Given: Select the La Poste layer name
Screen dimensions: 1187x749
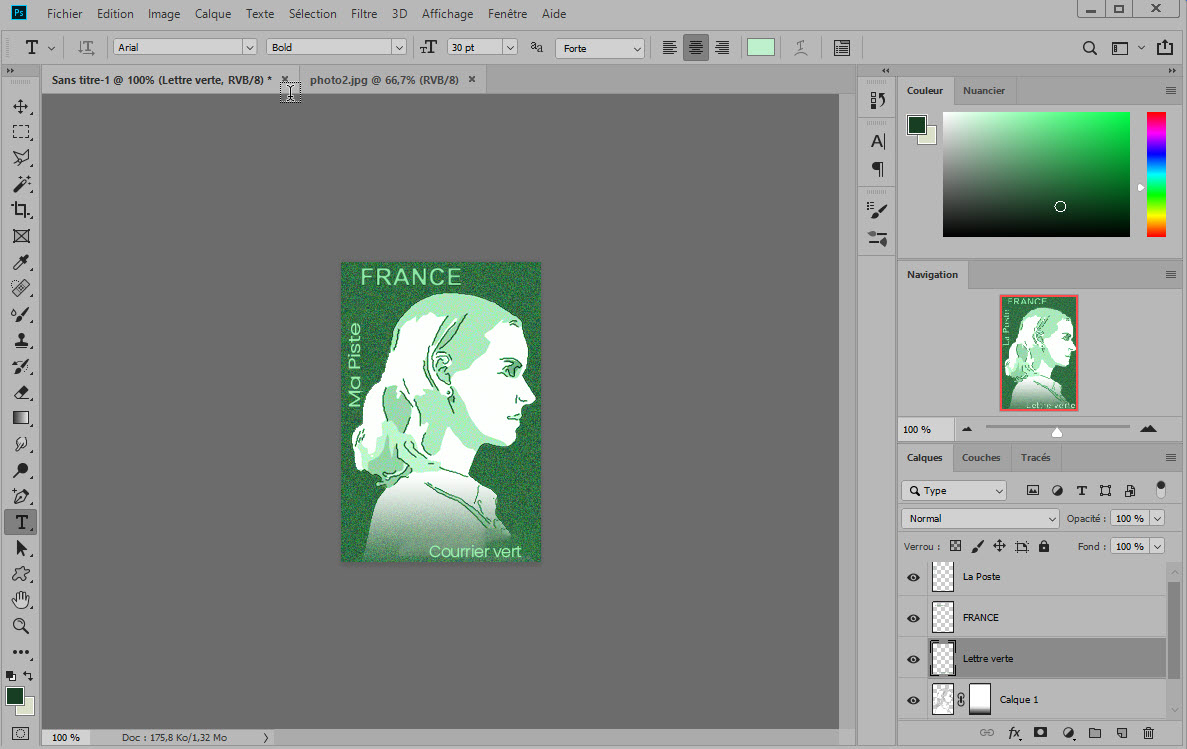Looking at the screenshot, I should point(981,576).
